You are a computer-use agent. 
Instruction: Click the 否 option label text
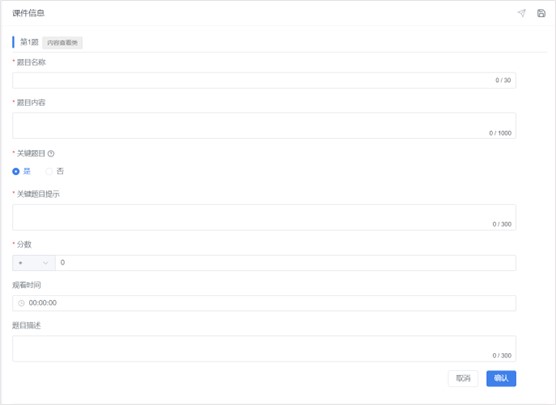tap(60, 171)
